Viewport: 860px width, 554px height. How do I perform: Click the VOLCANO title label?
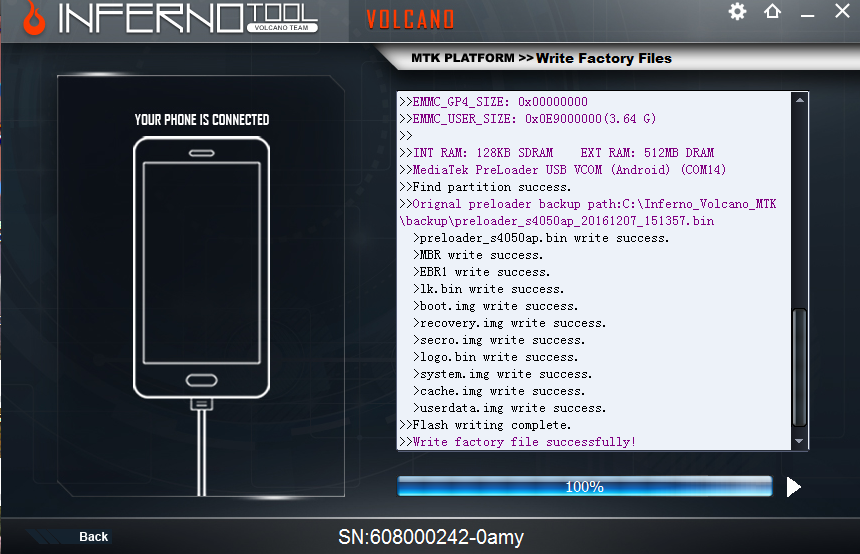[x=410, y=20]
